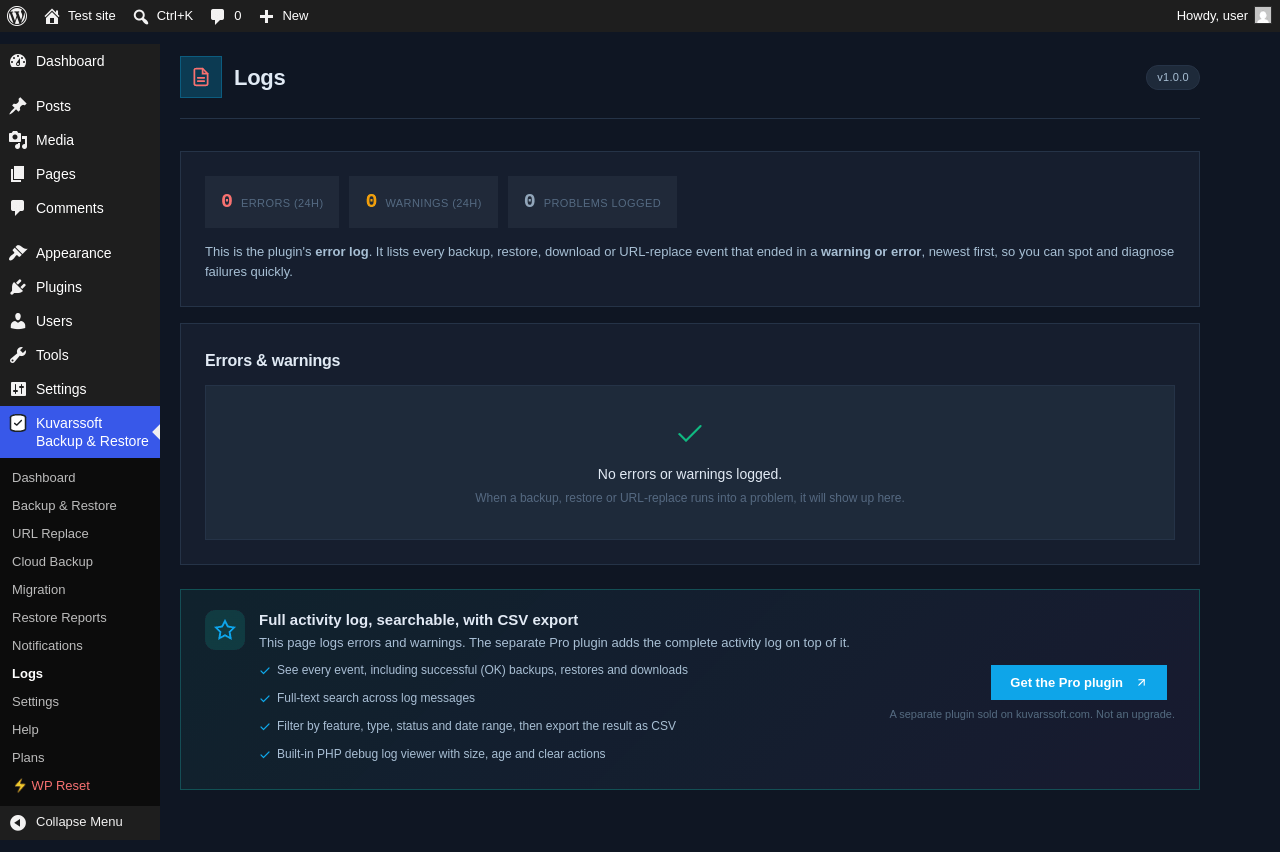Open the comments bubble icon in admin bar

pos(218,16)
